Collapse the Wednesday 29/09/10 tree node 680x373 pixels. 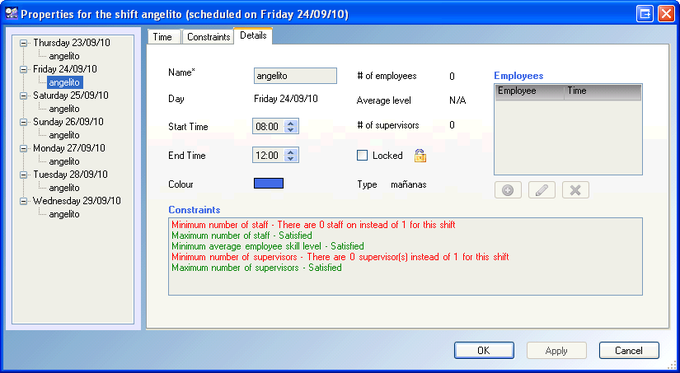click(23, 201)
